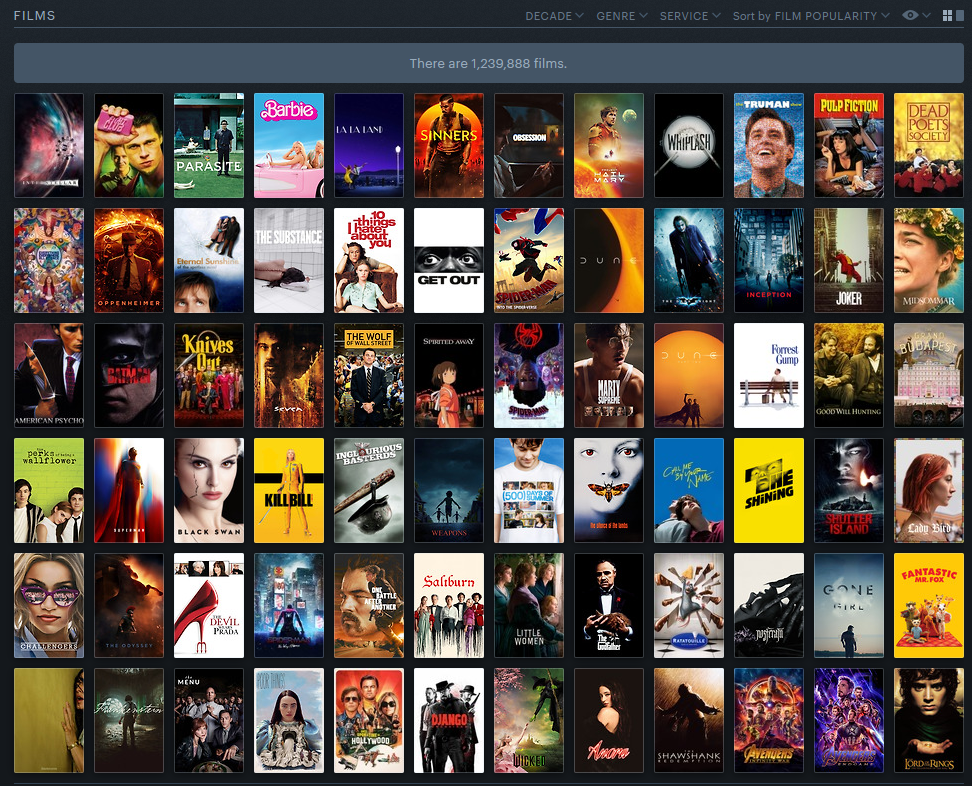Open the Good Will Hunting poster
The width and height of the screenshot is (972, 786).
point(849,376)
